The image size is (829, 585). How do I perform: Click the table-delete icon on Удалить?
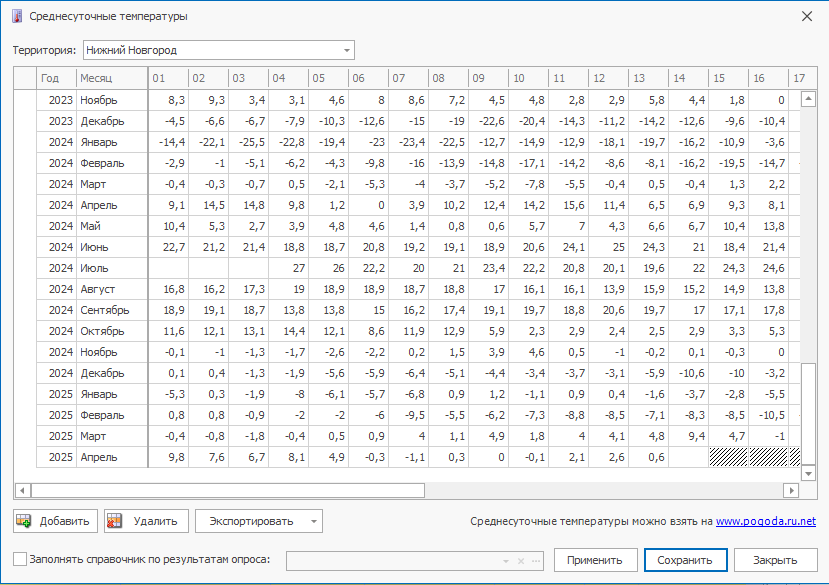click(x=115, y=521)
